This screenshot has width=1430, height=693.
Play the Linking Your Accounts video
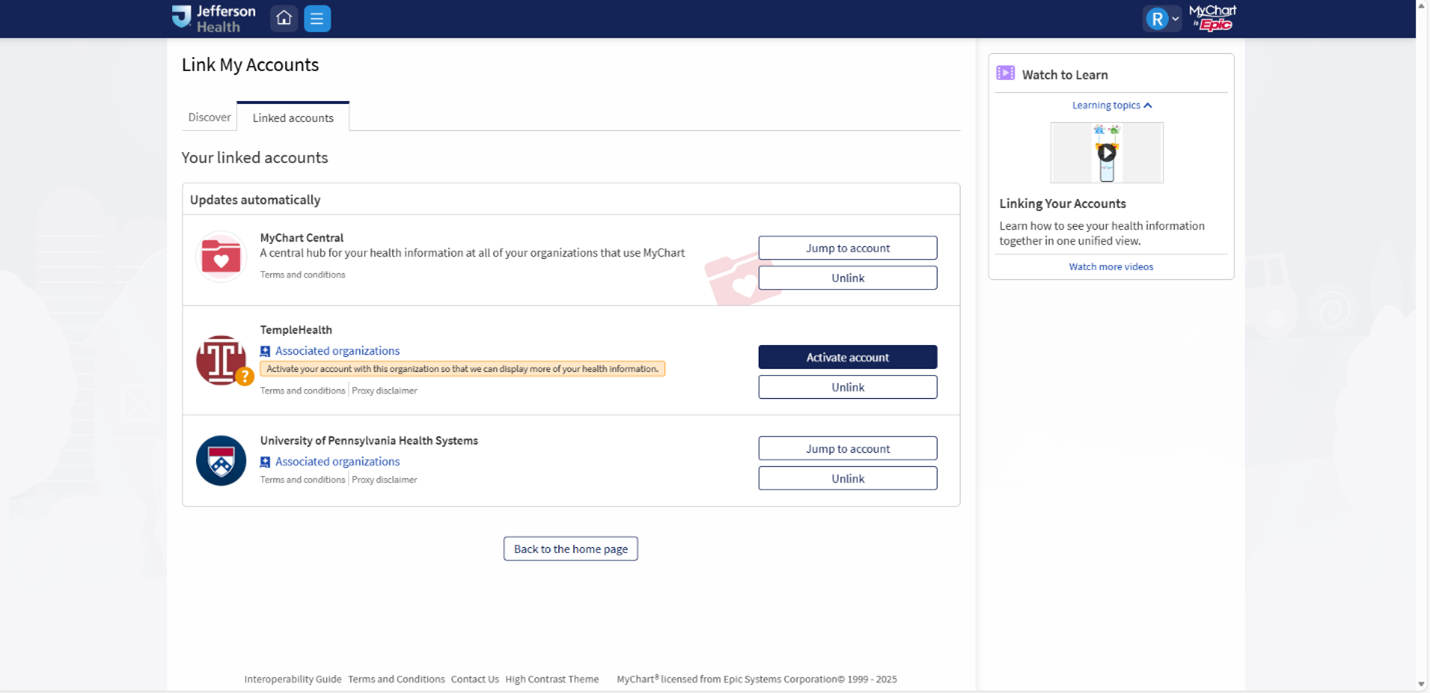[x=1106, y=153]
